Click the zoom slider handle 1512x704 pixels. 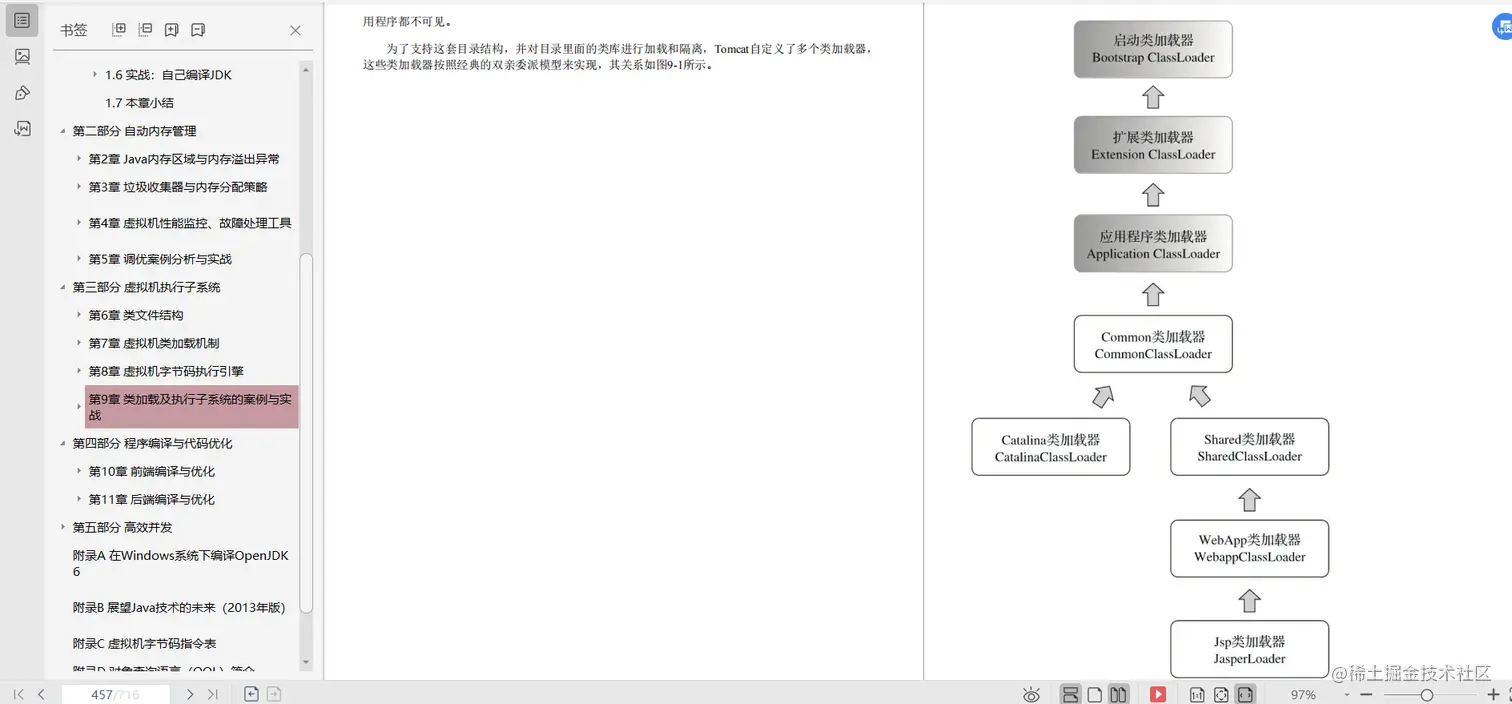(x=1427, y=694)
